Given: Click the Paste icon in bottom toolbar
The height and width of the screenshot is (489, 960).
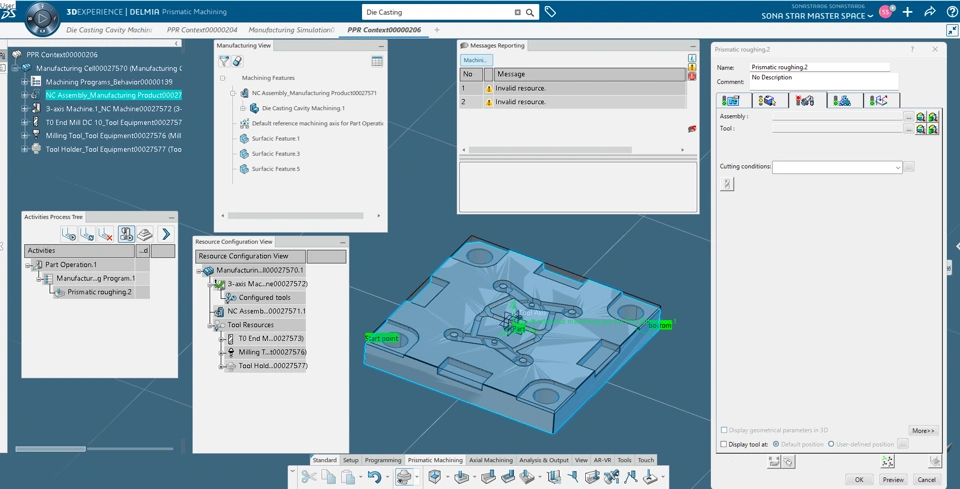Looking at the screenshot, I should point(348,476).
